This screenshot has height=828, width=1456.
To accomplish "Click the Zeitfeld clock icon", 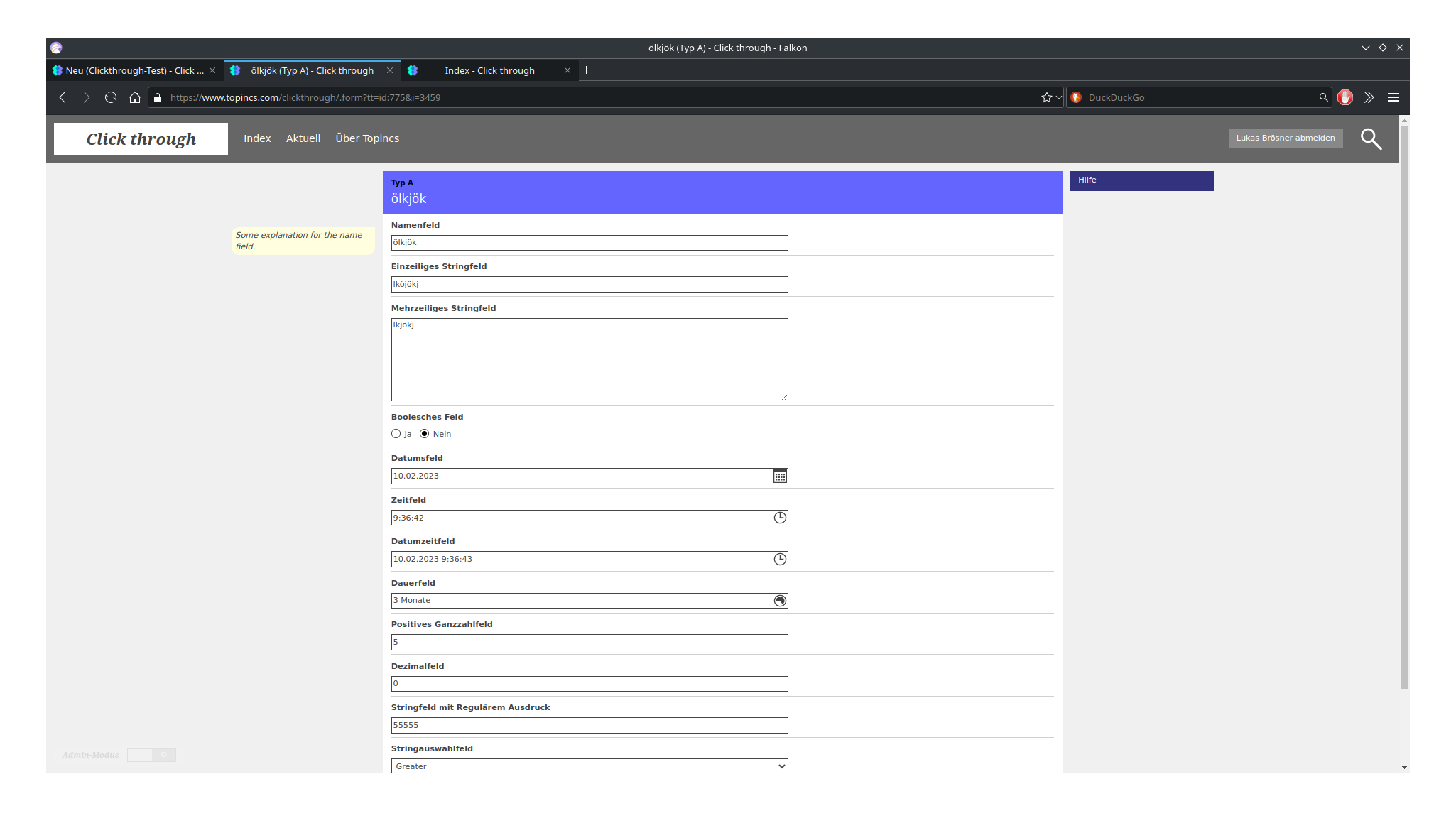I will click(x=780, y=518).
